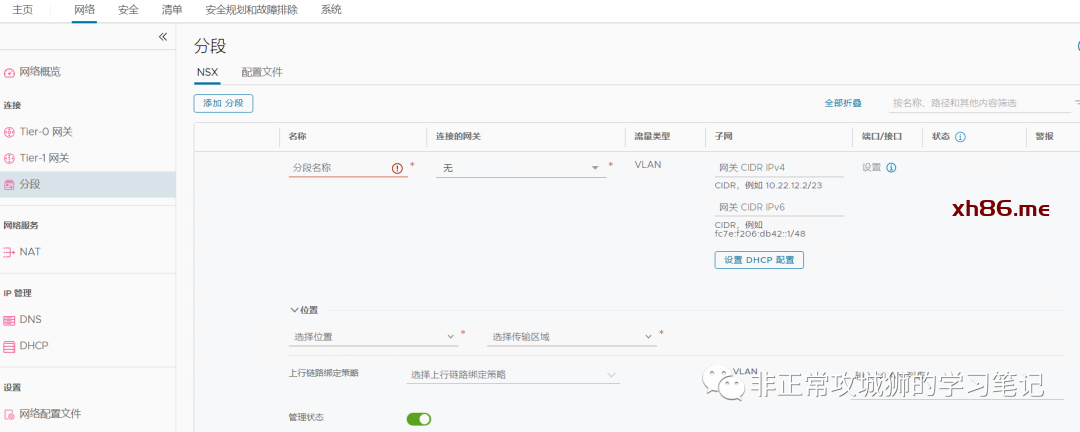Open the 安全 top menu
Image resolution: width=1080 pixels, height=432 pixels.
(128, 10)
